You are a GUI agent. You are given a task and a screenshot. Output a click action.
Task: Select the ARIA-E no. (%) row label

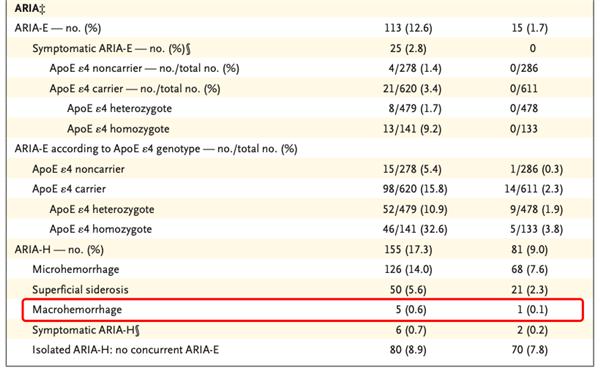click(x=58, y=28)
